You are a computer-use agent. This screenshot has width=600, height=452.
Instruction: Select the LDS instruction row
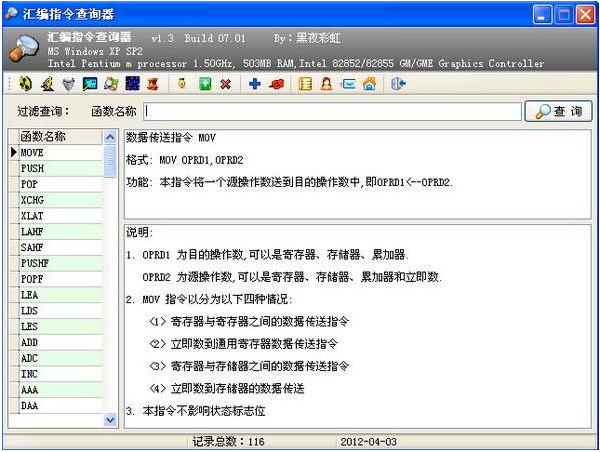[60, 311]
